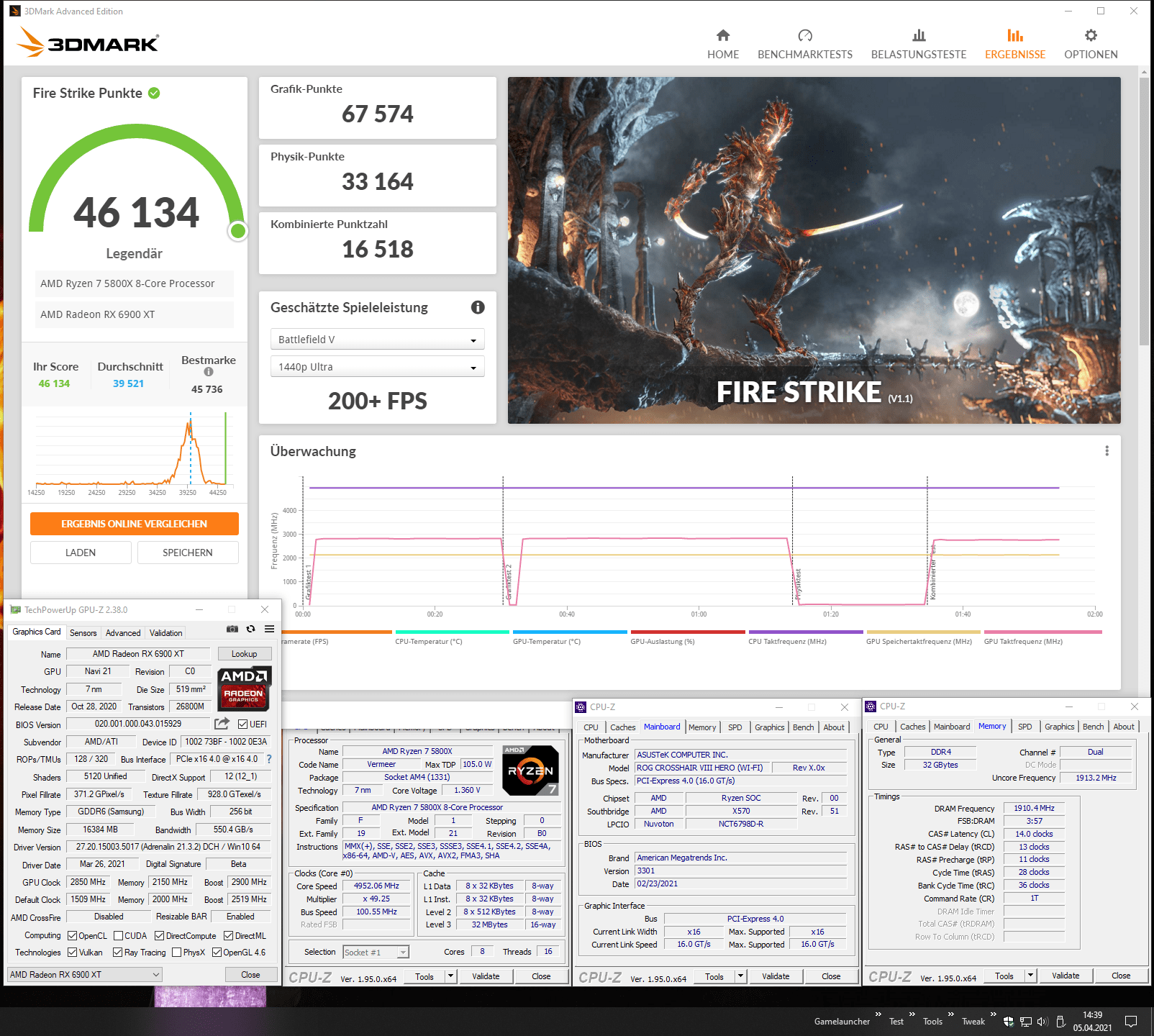The height and width of the screenshot is (1036, 1154).
Task: Click the Fire Strike preview image
Action: pyautogui.click(x=814, y=250)
